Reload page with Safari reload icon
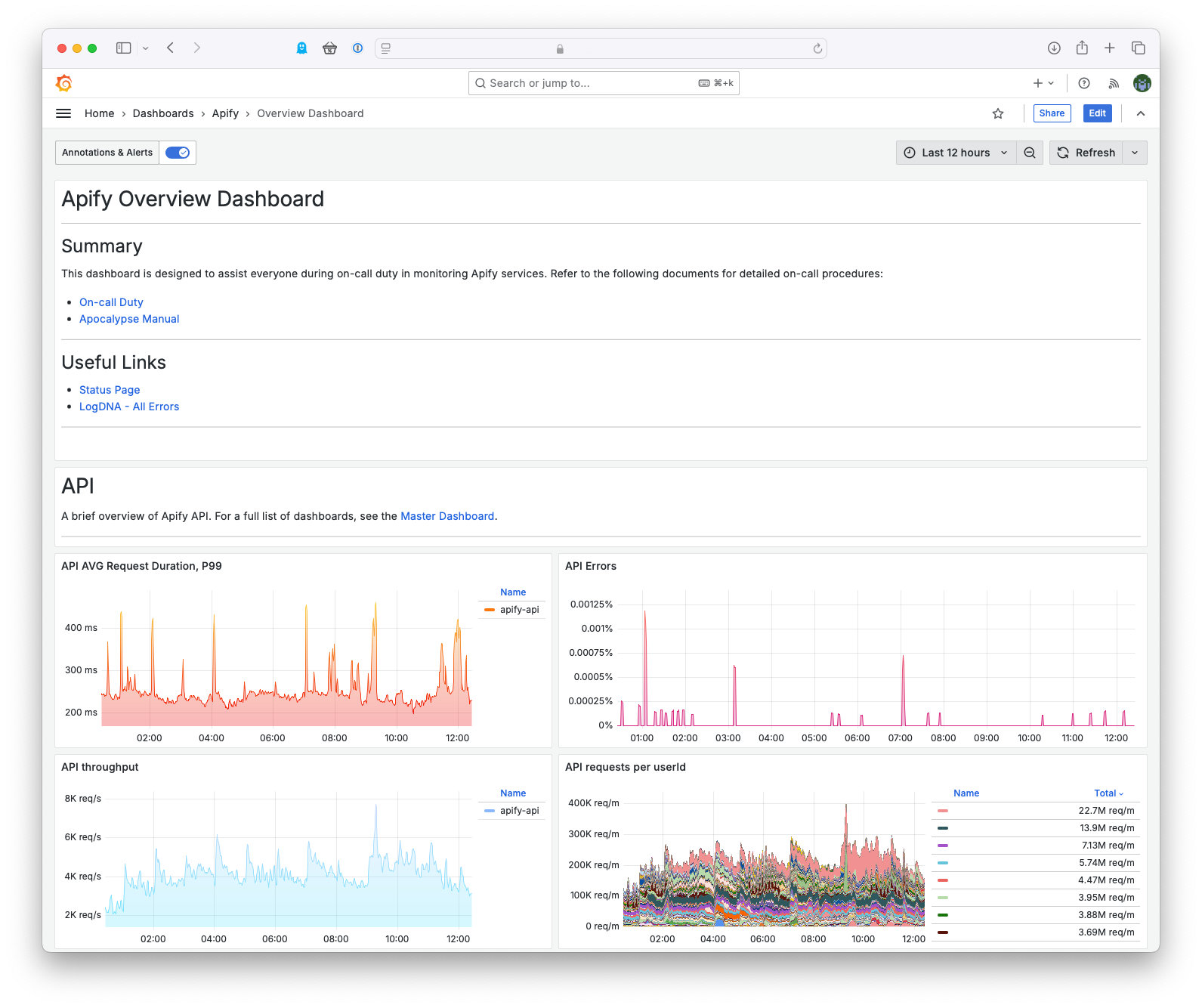Viewport: 1202px width, 1008px height. click(817, 48)
